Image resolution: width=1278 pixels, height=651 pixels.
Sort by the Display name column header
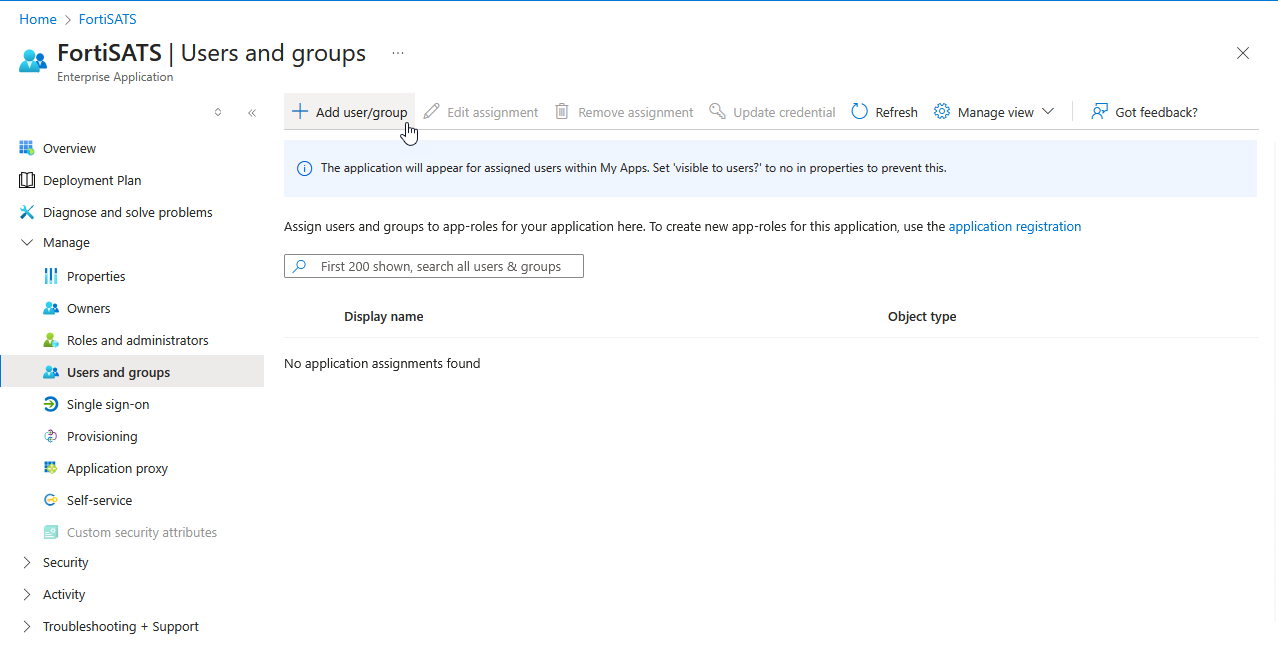click(x=384, y=316)
